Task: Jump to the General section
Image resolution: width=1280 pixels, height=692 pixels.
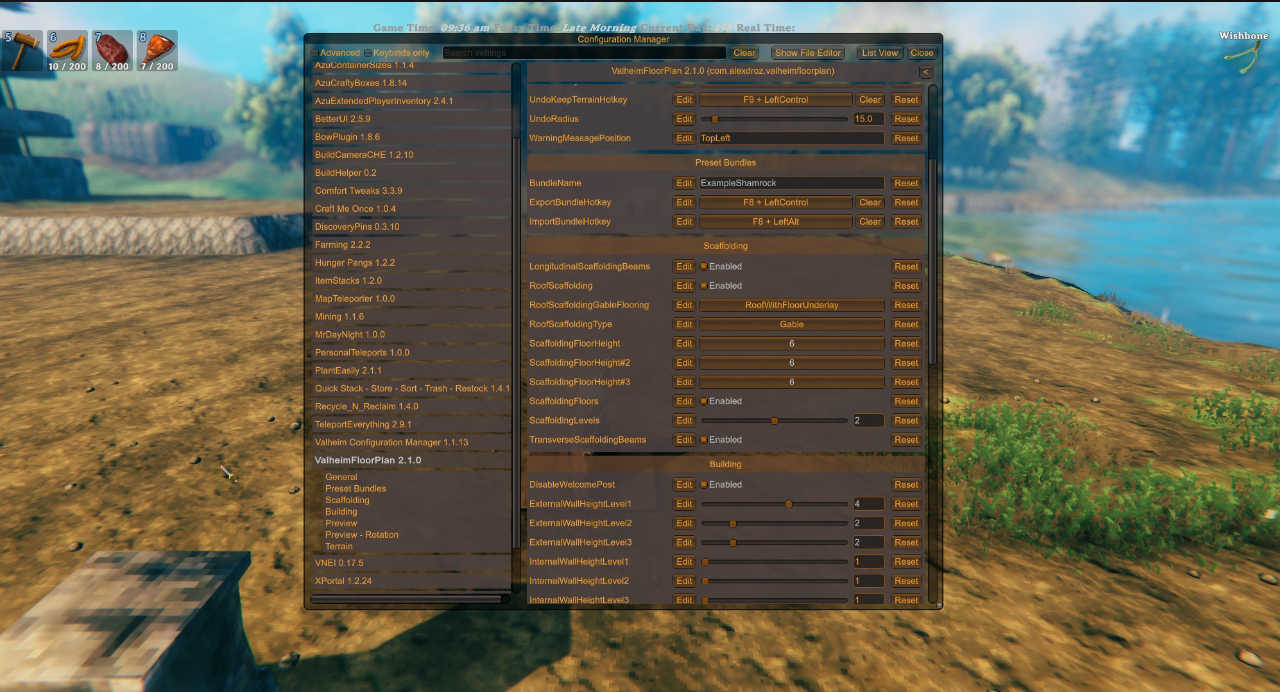Action: coord(341,478)
